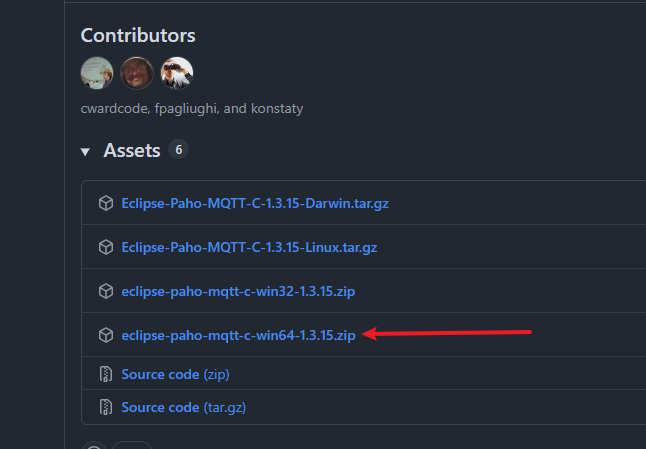Screen dimensions: 646x449
Task: Click package icon beside win32 zip
Action: coord(106,291)
